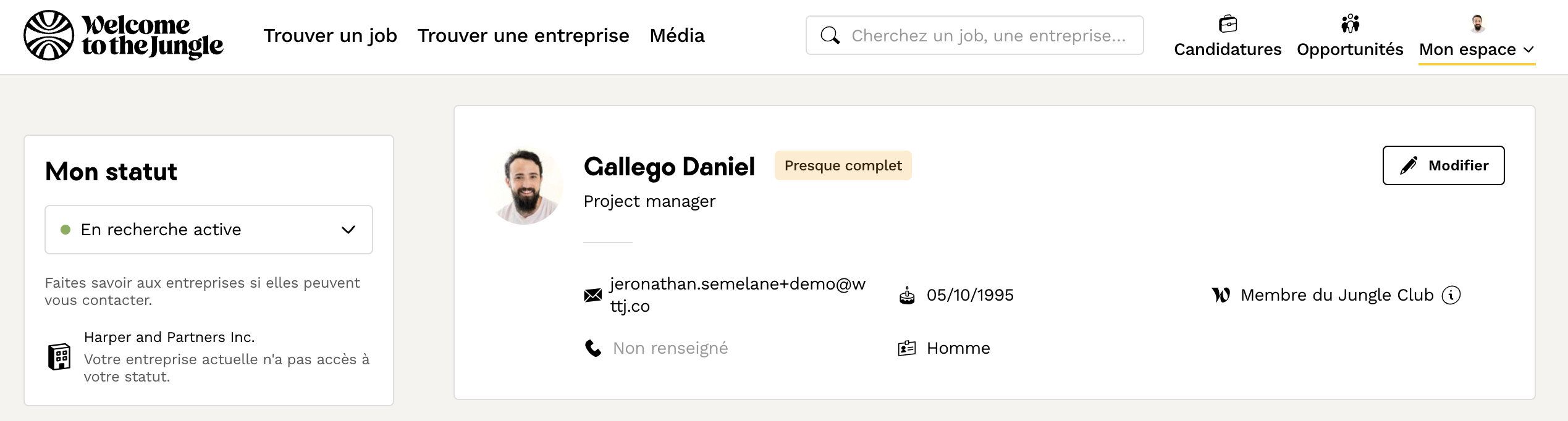Screen dimensions: 1568x421
Task: Click the info icon next to Jungle Club
Action: [x=1451, y=295]
